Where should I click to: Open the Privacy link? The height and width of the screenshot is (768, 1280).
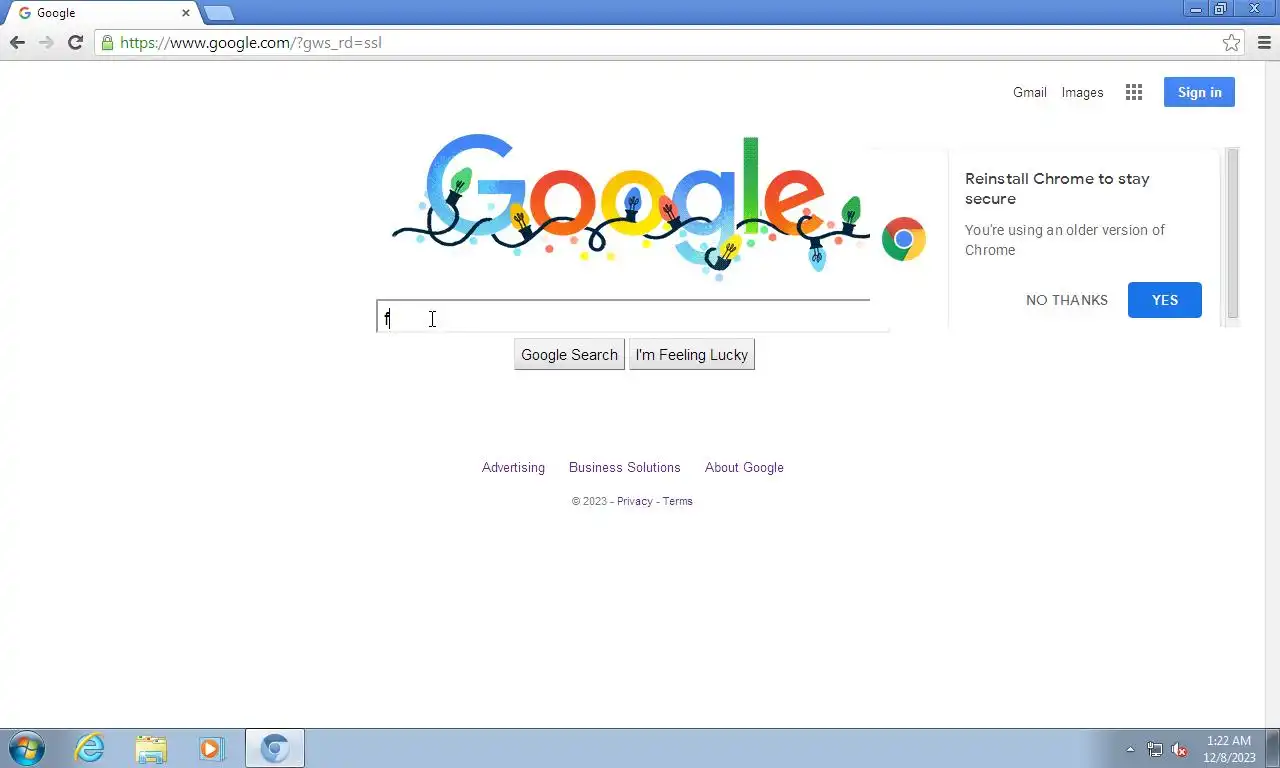point(634,501)
